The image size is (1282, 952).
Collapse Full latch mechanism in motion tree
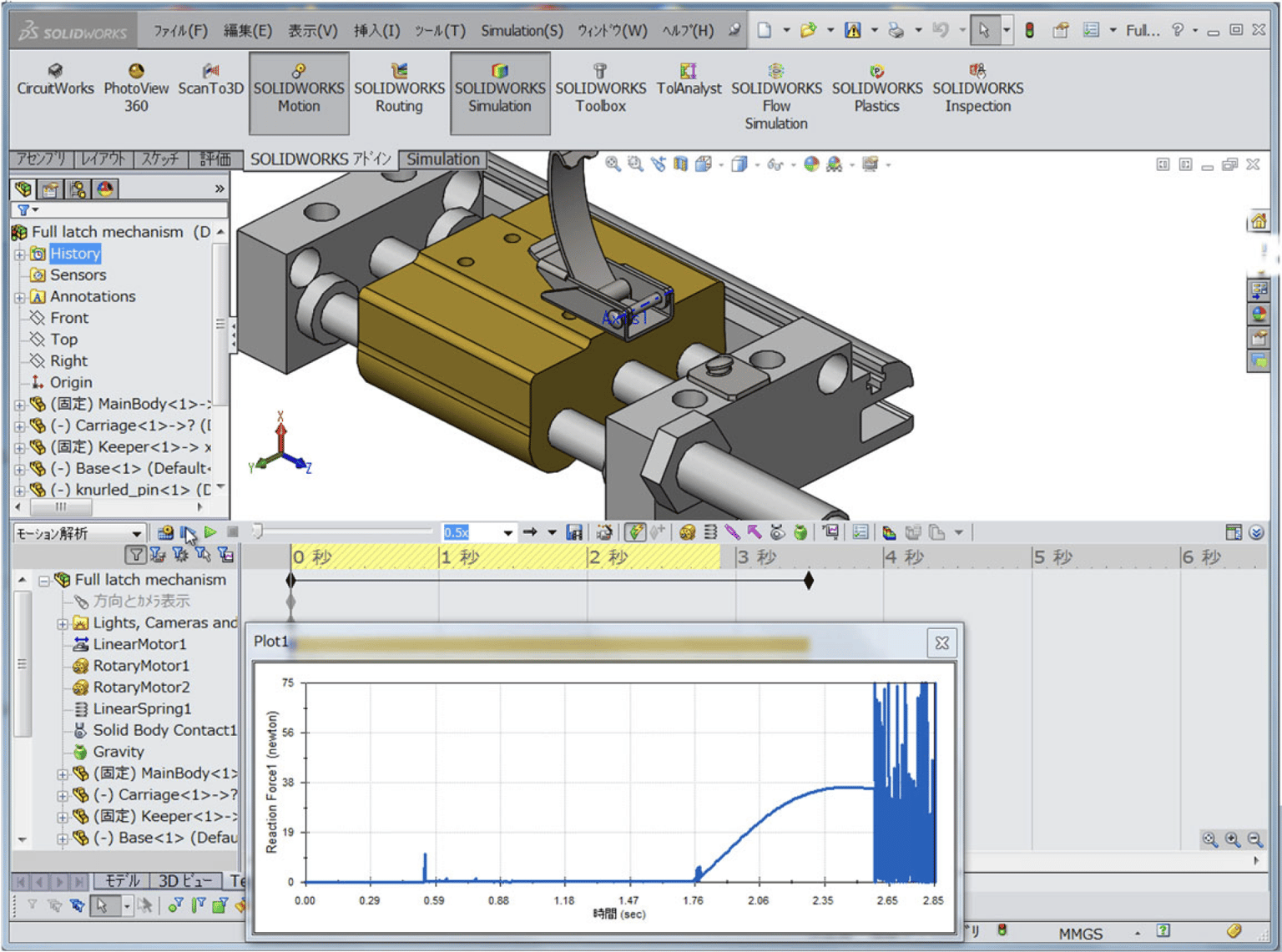[x=43, y=581]
